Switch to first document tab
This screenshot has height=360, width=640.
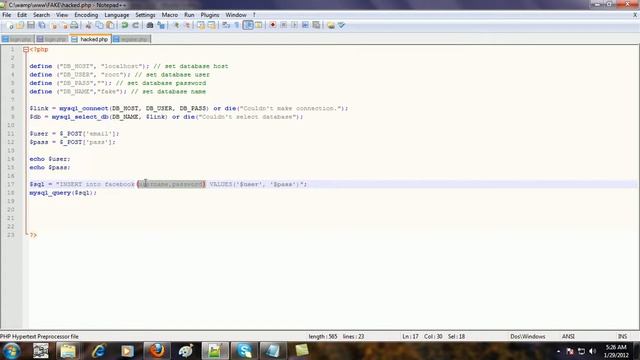coord(17,39)
